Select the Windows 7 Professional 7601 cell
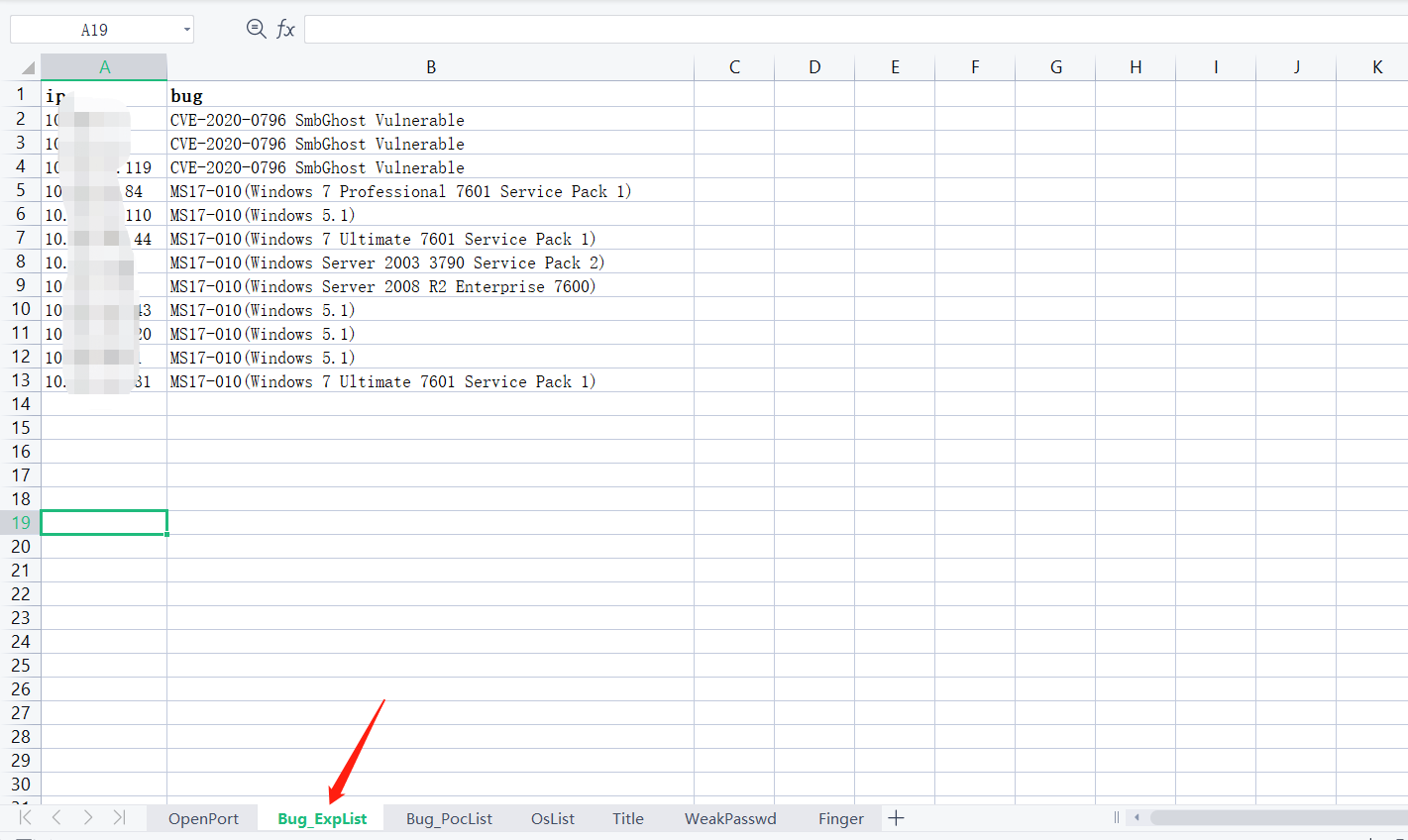 coord(431,191)
